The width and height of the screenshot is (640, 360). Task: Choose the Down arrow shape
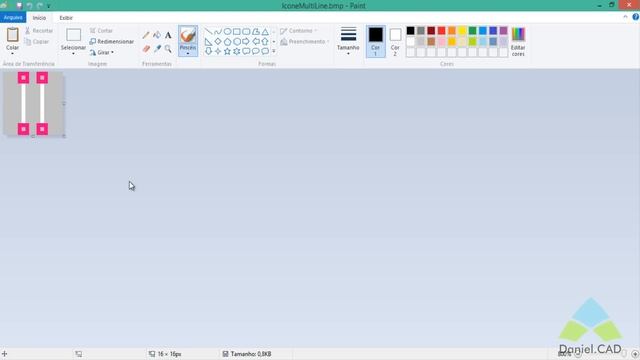coord(209,51)
